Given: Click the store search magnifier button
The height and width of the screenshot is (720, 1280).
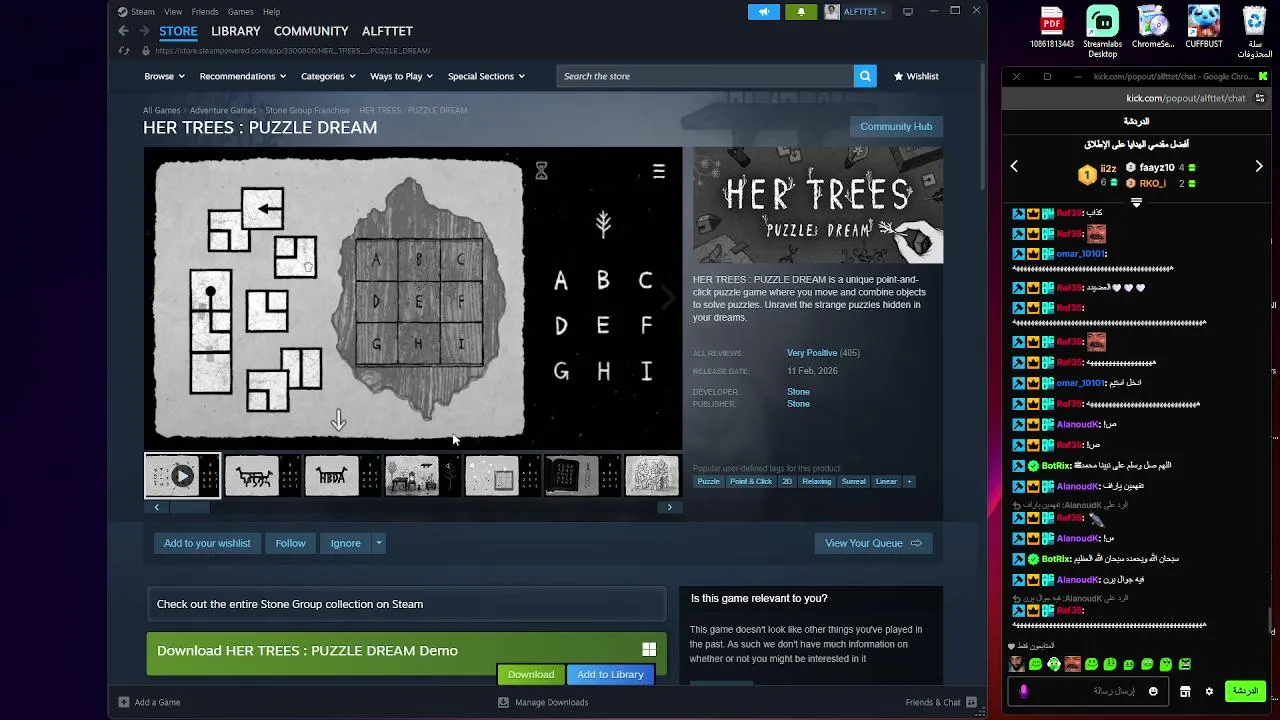Looking at the screenshot, I should [x=865, y=76].
